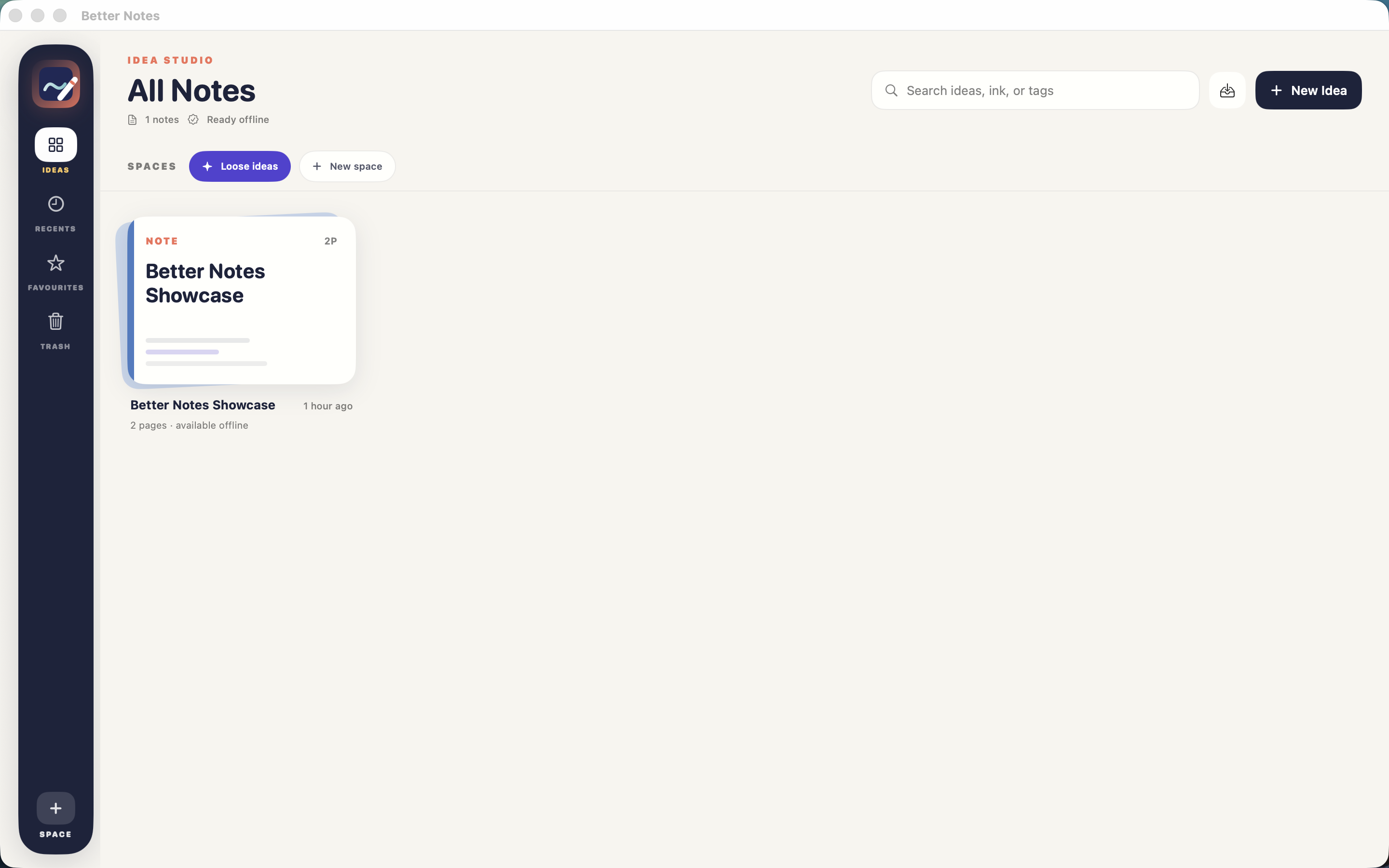Show Favourites via the star icon

click(55, 263)
